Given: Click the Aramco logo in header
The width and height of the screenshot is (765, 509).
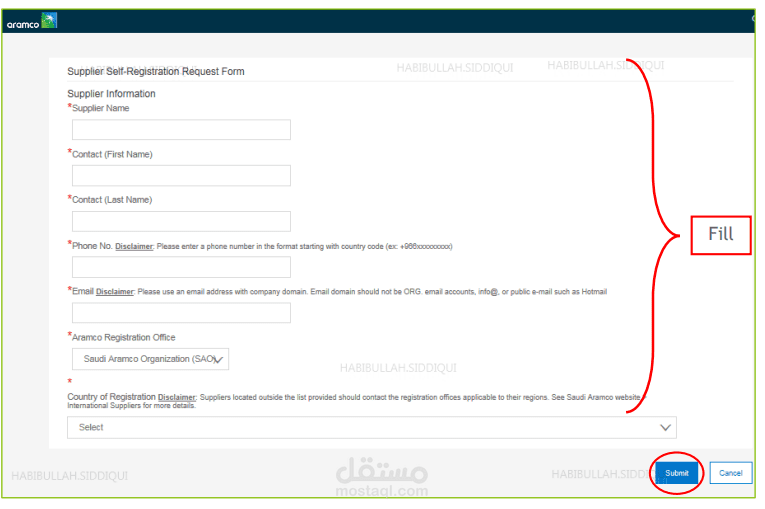Looking at the screenshot, I should click(x=32, y=21).
